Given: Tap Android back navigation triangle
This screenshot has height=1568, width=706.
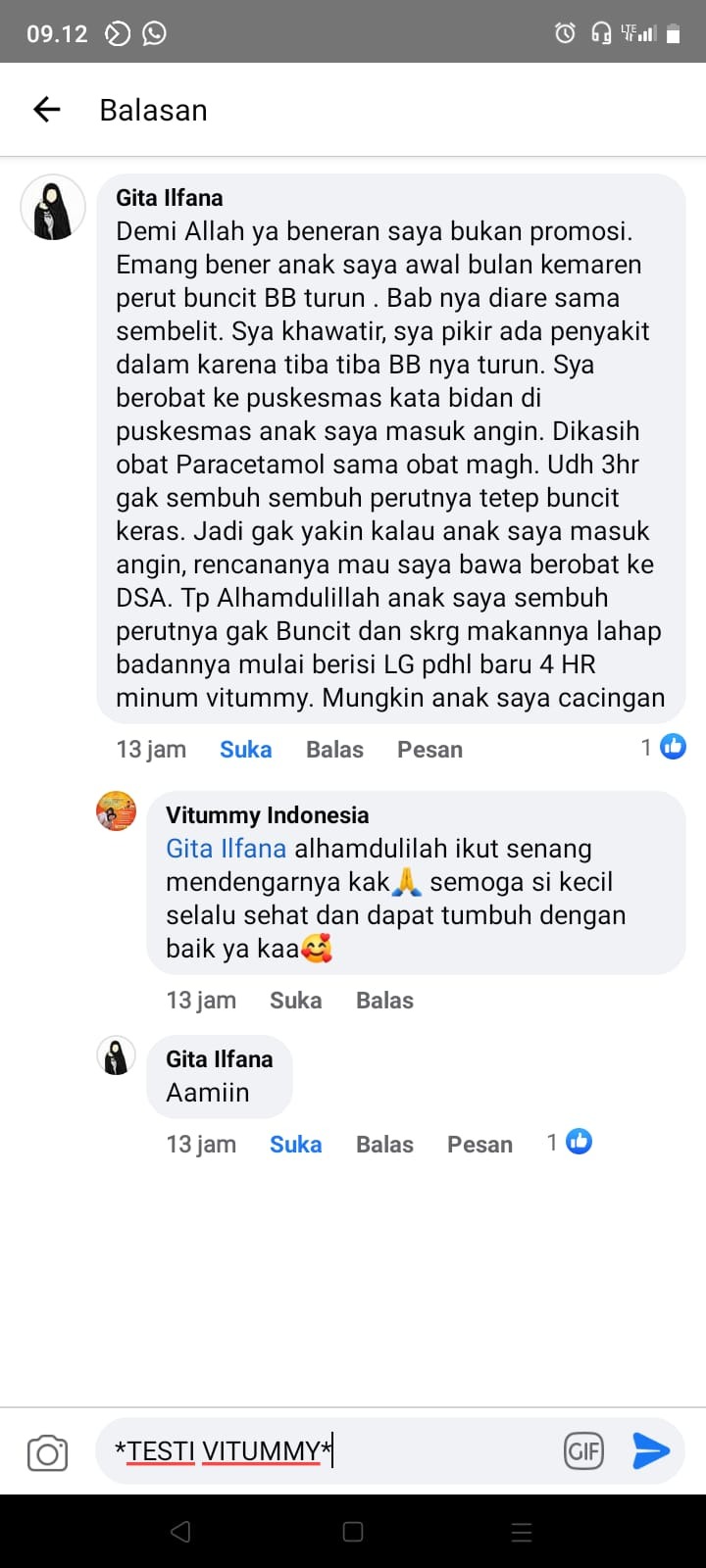Looking at the screenshot, I should tap(180, 1532).
